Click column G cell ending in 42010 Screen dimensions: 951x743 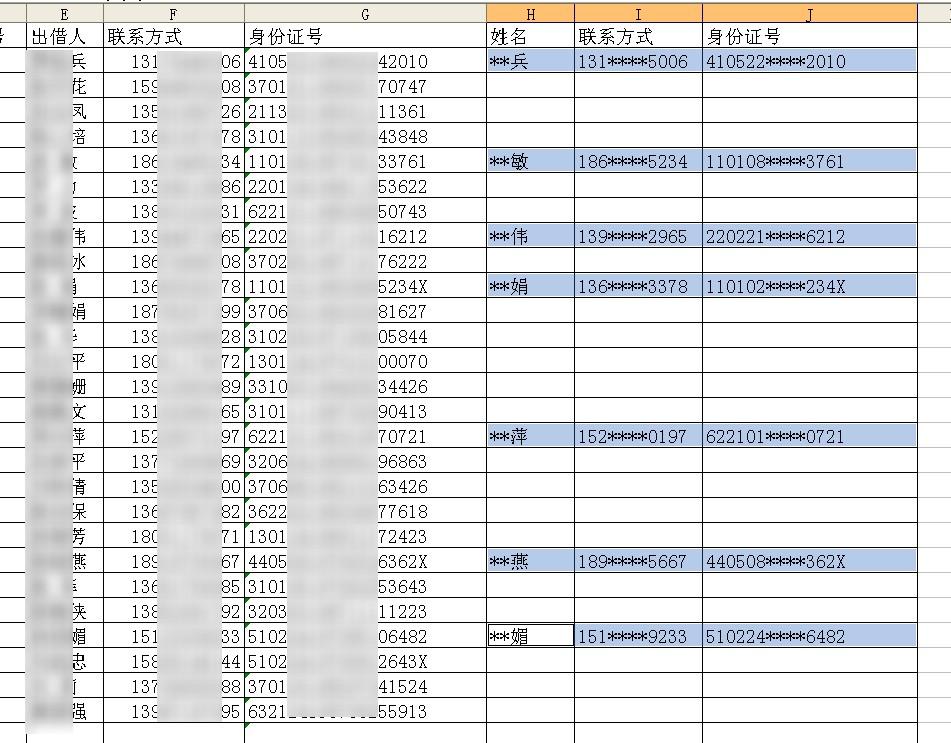[365, 61]
